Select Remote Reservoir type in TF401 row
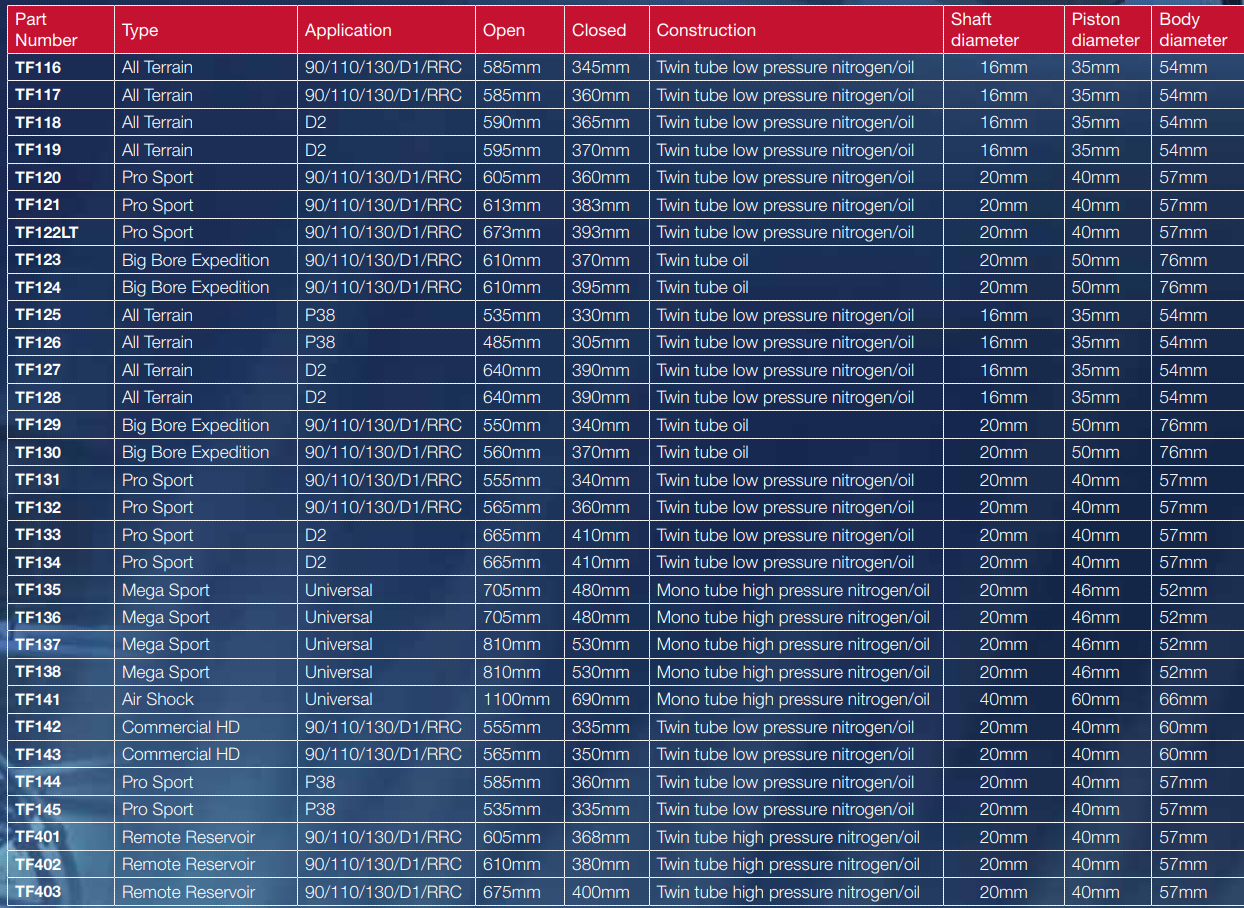This screenshot has width=1244, height=908. (x=188, y=838)
